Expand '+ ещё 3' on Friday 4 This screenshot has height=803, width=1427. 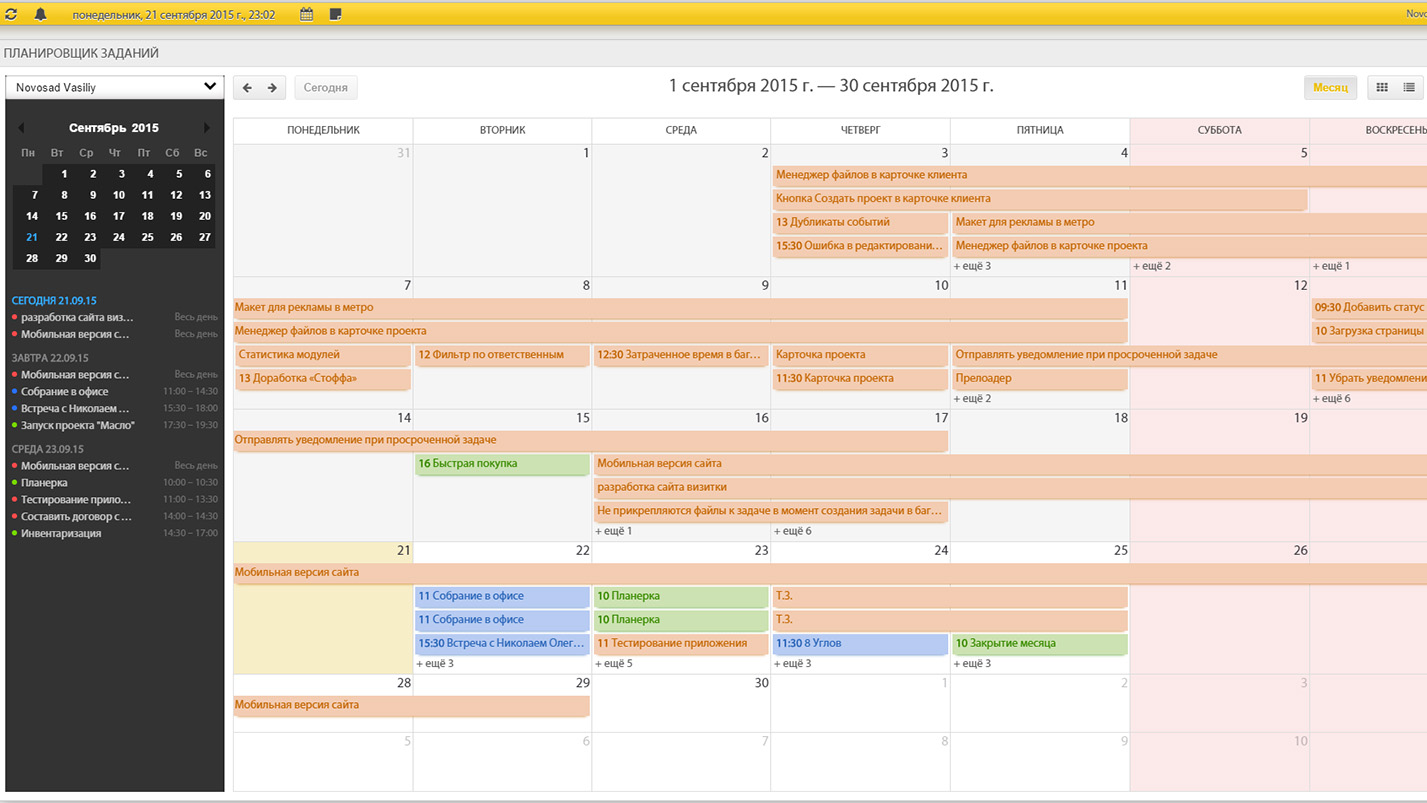tap(972, 266)
